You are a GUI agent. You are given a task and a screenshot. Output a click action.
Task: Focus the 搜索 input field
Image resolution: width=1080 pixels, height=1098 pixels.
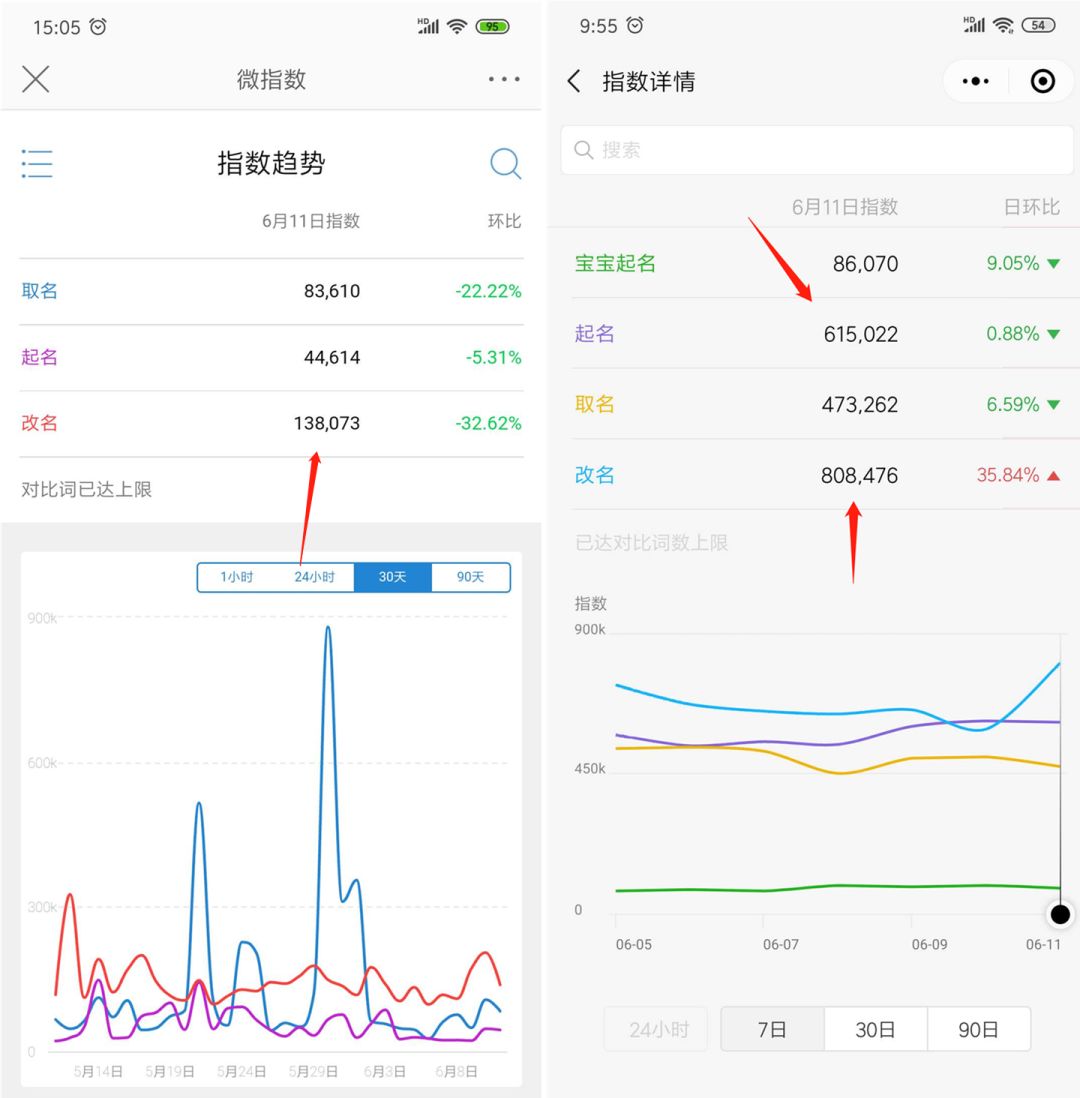(x=817, y=150)
